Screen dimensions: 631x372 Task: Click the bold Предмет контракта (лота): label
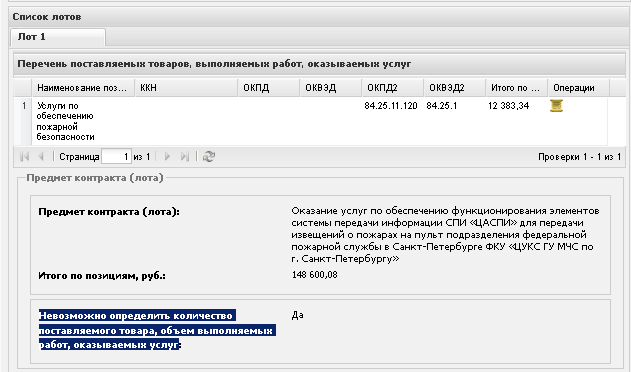(109, 211)
